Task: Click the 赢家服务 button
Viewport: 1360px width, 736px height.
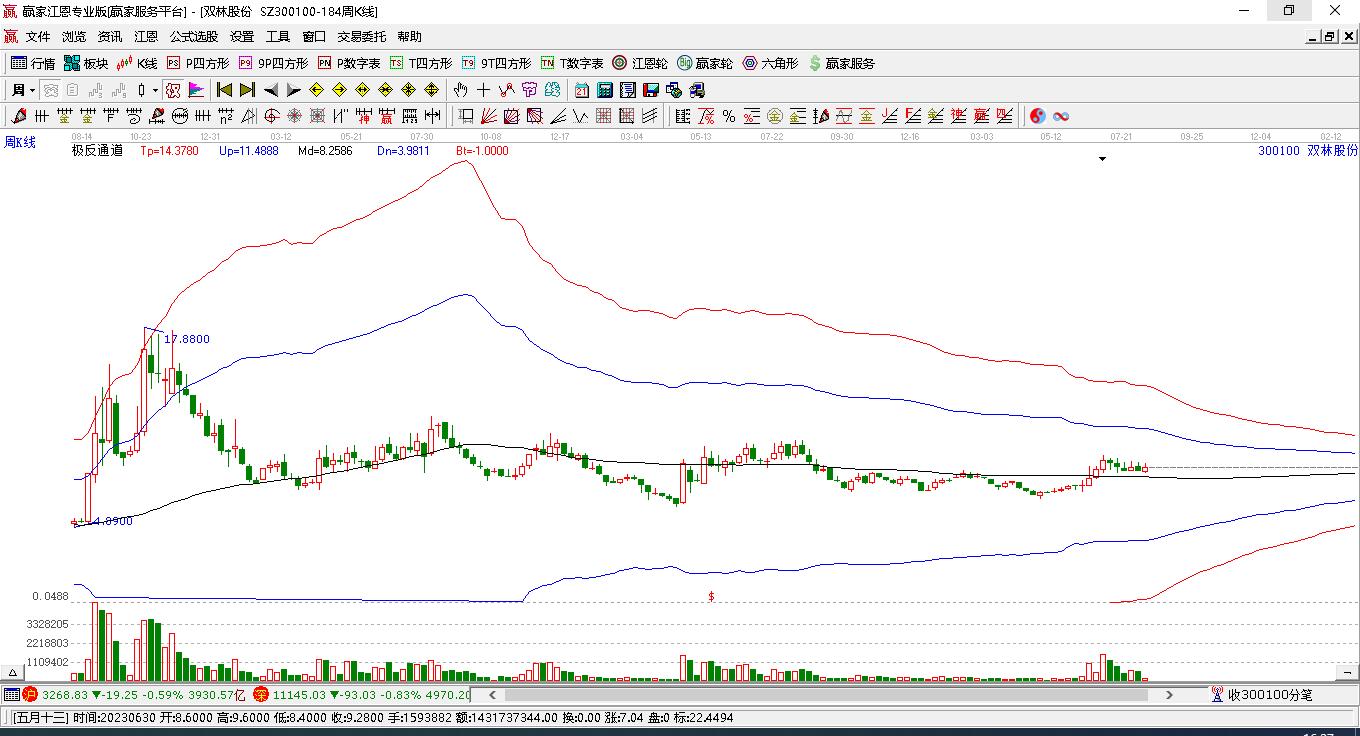Action: 841,63
